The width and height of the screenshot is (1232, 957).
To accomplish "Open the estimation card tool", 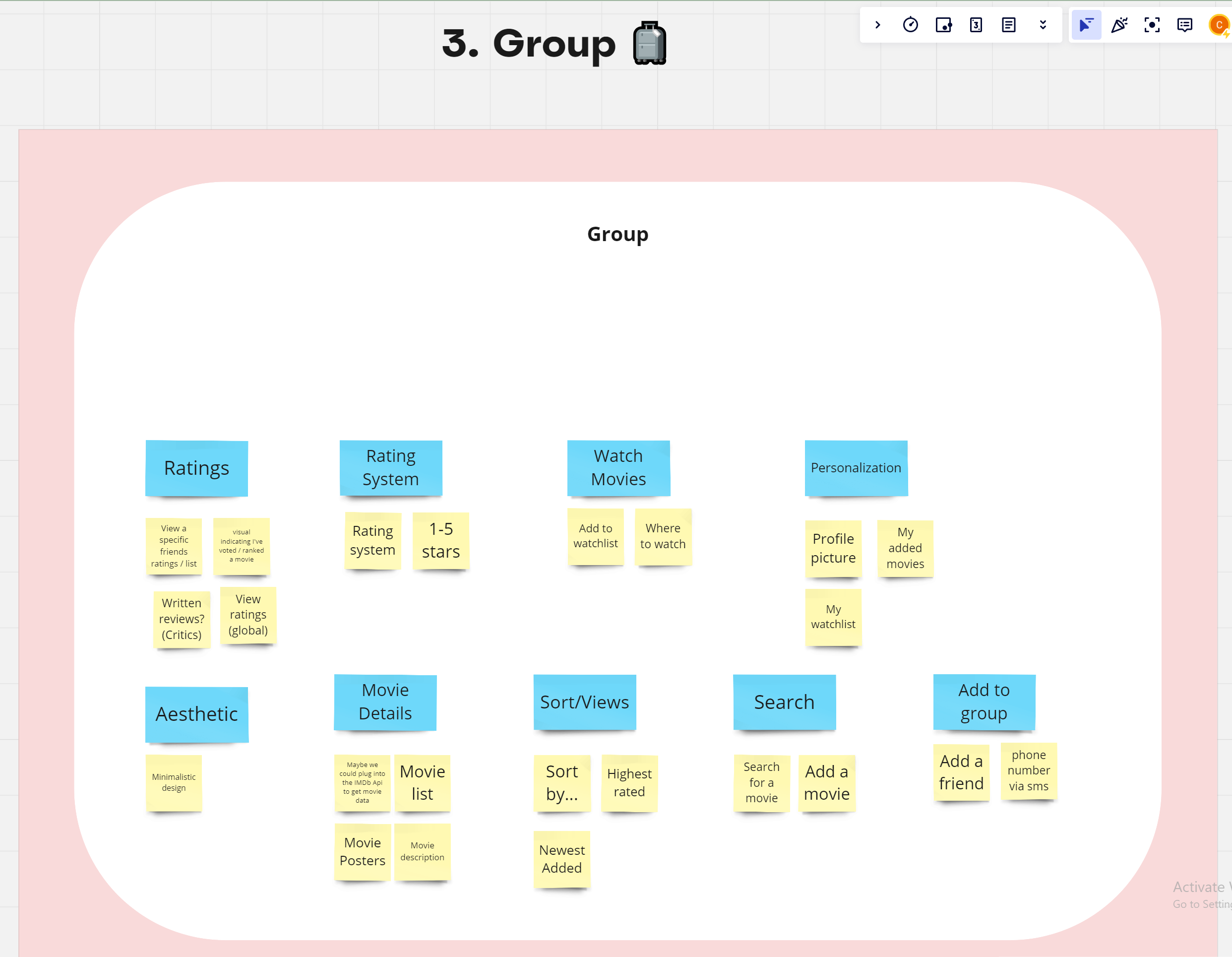I will (976, 25).
